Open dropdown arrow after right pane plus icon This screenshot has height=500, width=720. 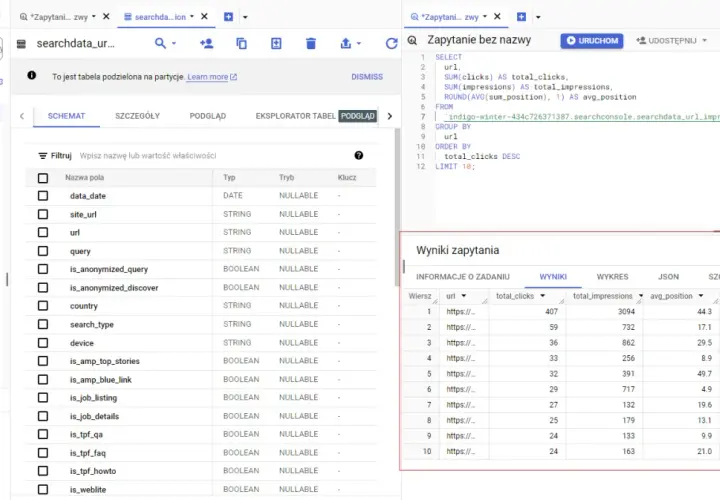(538, 17)
